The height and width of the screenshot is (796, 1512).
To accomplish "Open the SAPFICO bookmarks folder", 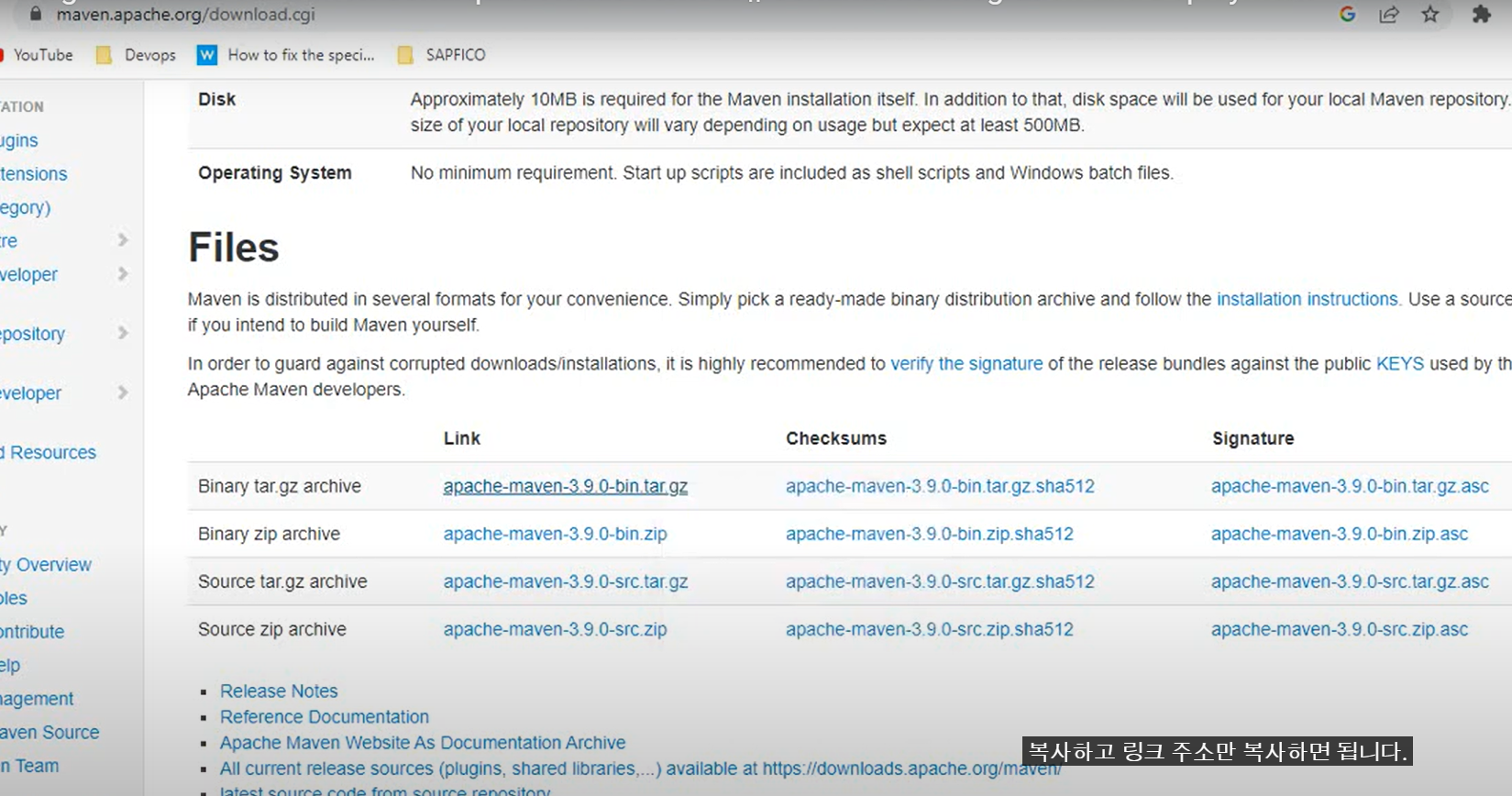I will point(442,55).
